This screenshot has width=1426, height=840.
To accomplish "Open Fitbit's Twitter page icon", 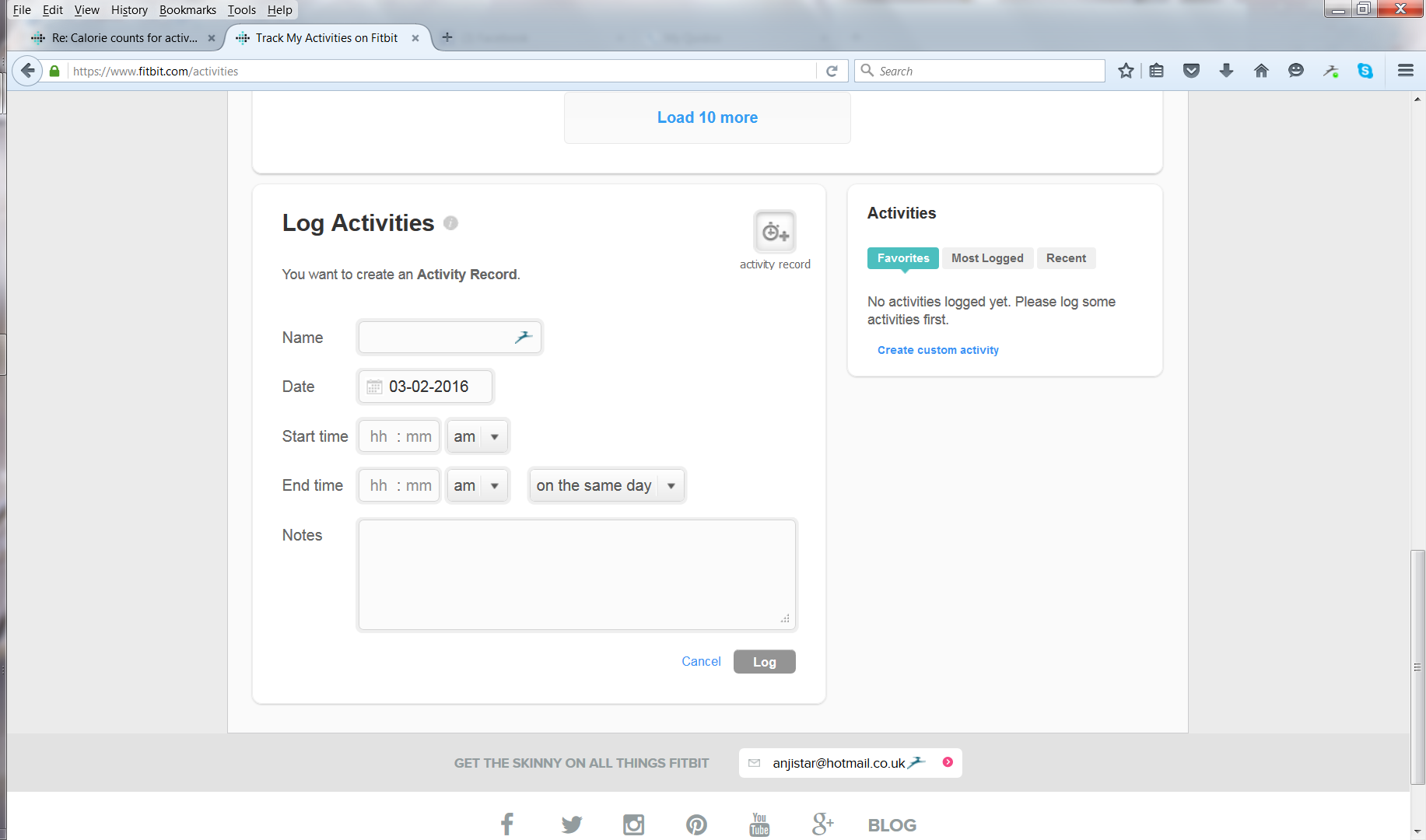I will point(572,824).
